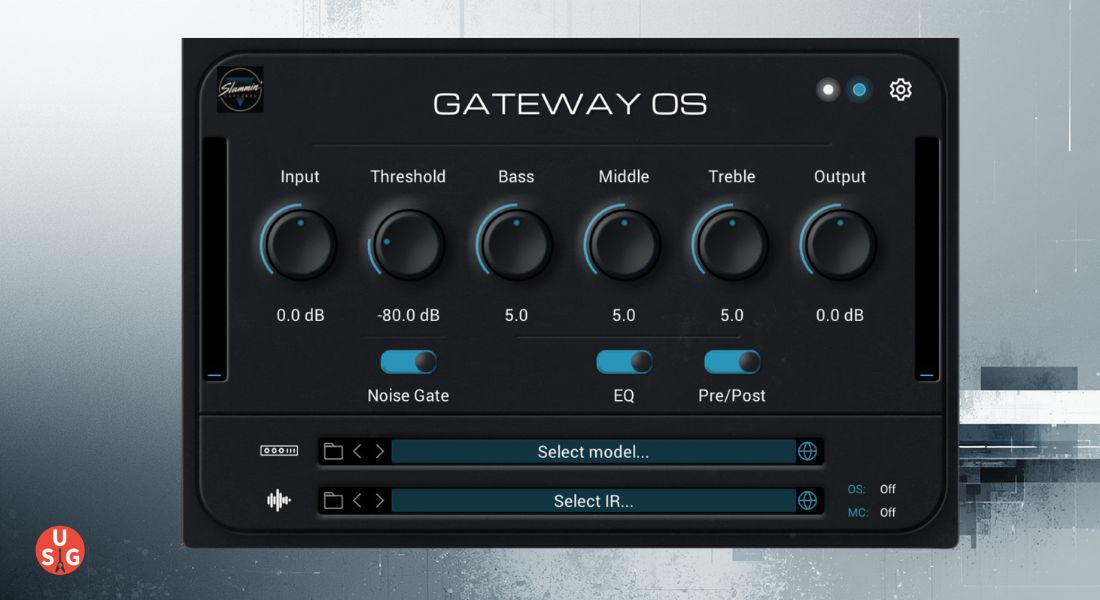Viewport: 1100px width, 600px height.
Task: Click the Middle value 5.0
Action: [624, 315]
